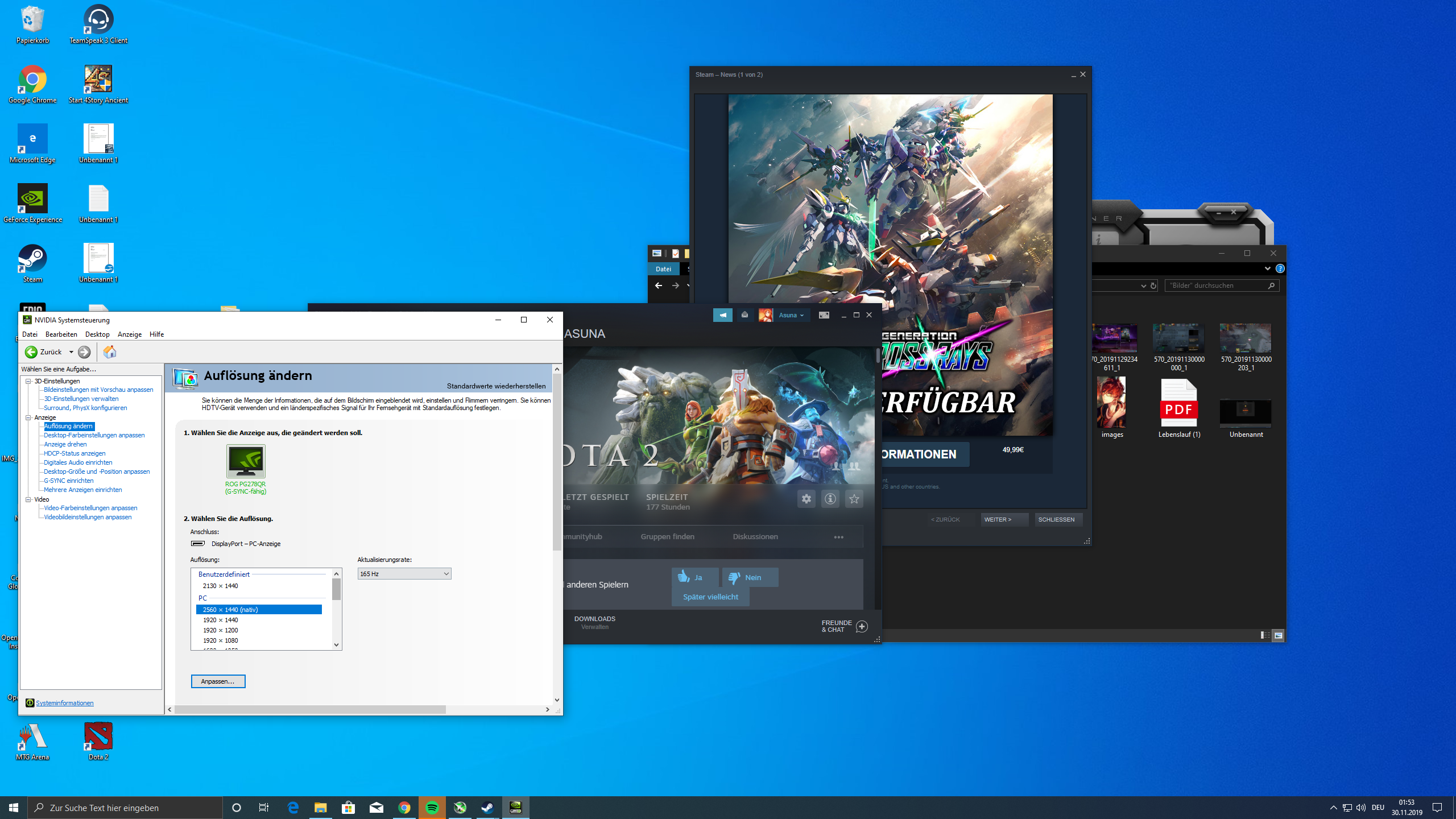Screen dimensions: 1456x819
Task: Click the green Zurück back arrow
Action: (32, 352)
